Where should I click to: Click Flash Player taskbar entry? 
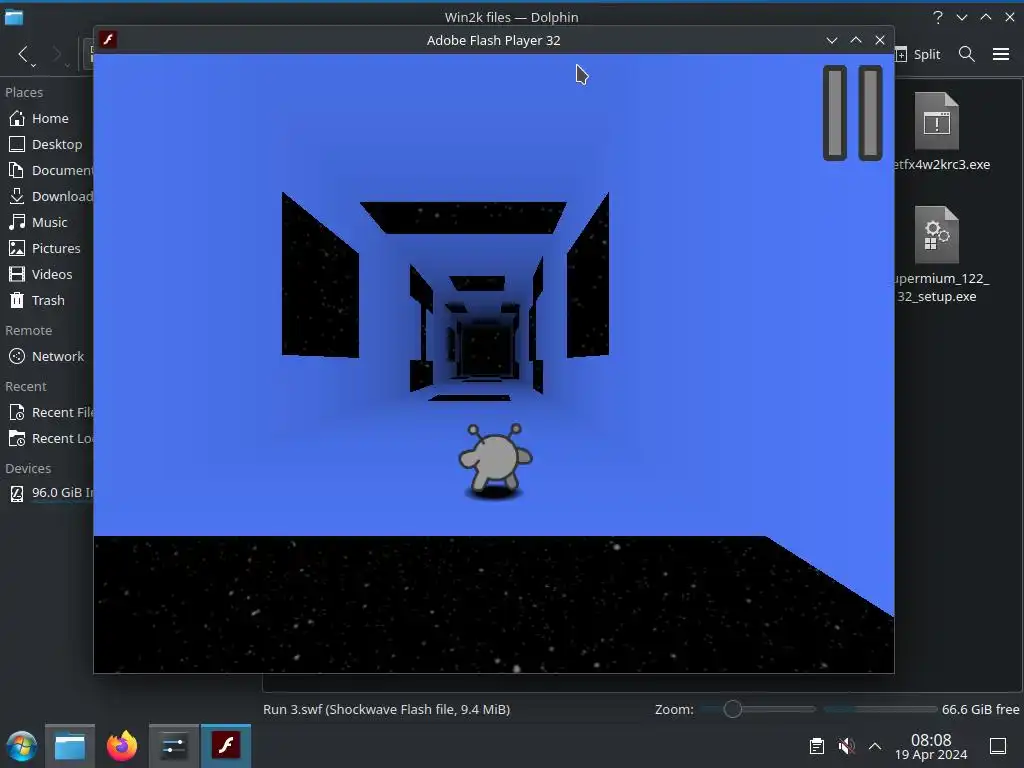point(226,746)
